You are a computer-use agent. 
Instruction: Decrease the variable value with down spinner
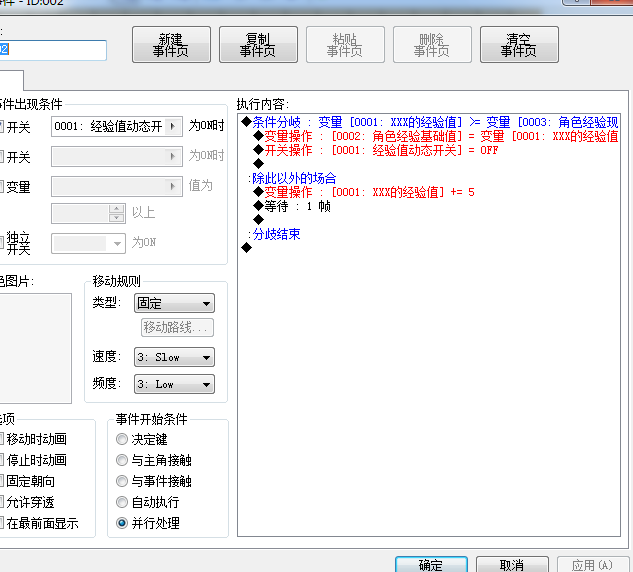[116, 218]
